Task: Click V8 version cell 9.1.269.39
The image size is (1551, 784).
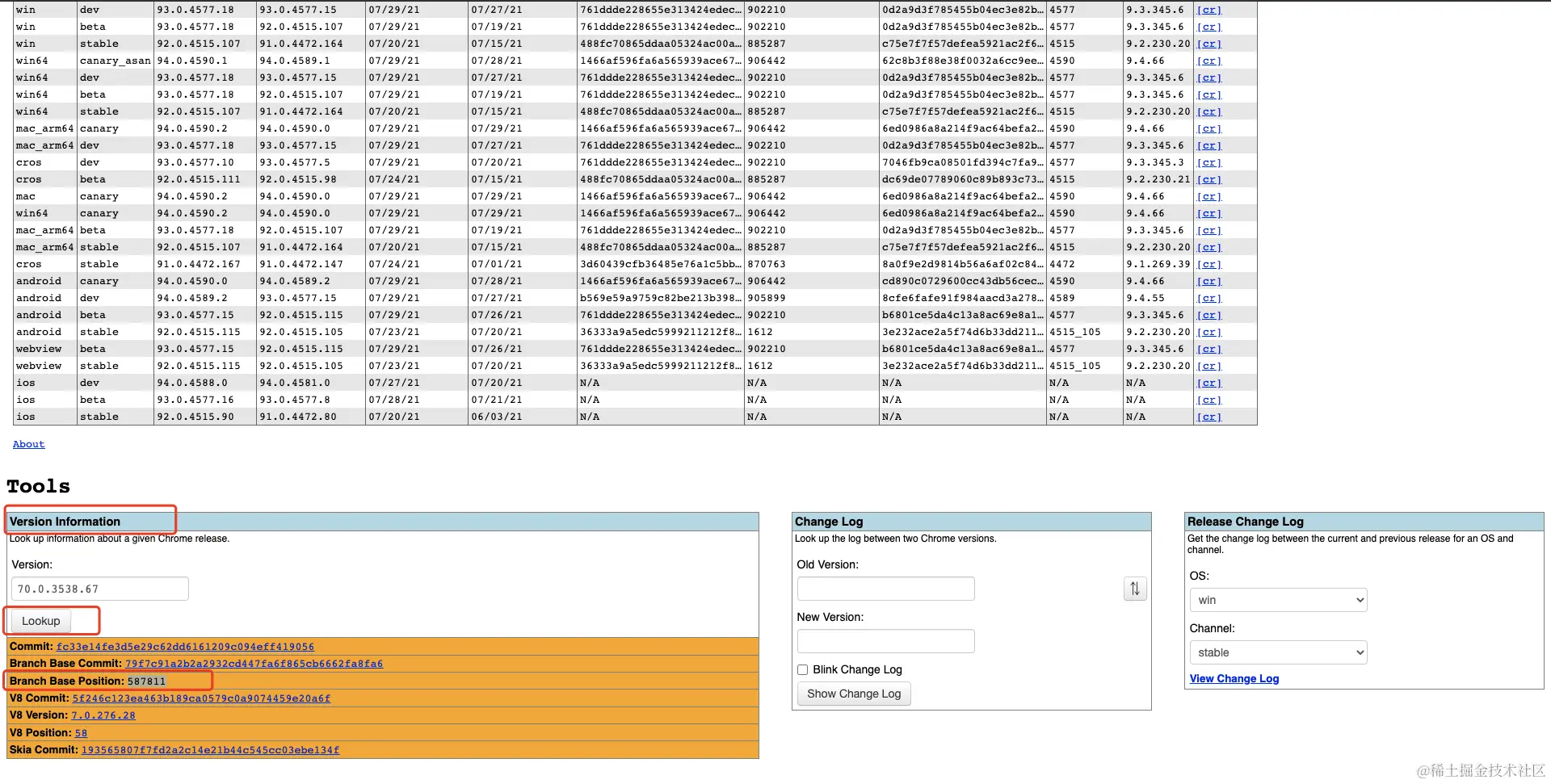Action: click(1158, 264)
